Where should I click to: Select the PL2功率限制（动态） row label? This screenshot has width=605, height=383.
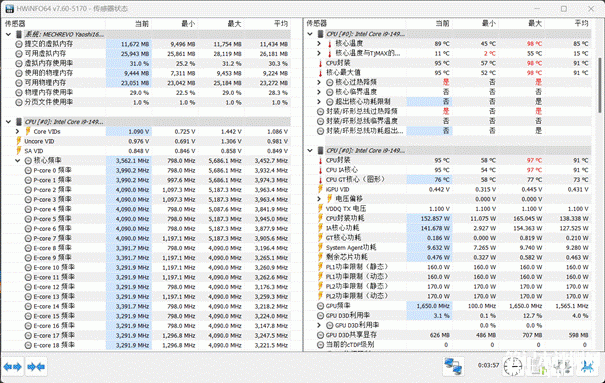click(x=357, y=296)
